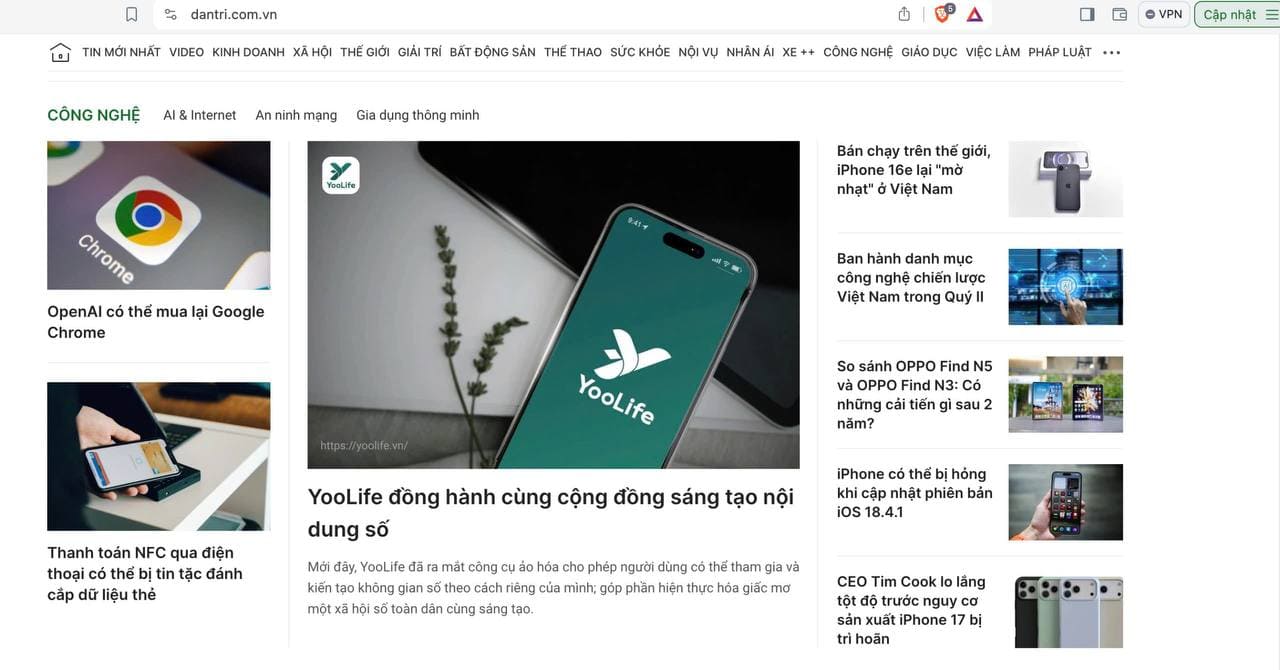Click the Brave Rewards triangle icon
1280x670 pixels.
[x=975, y=14]
